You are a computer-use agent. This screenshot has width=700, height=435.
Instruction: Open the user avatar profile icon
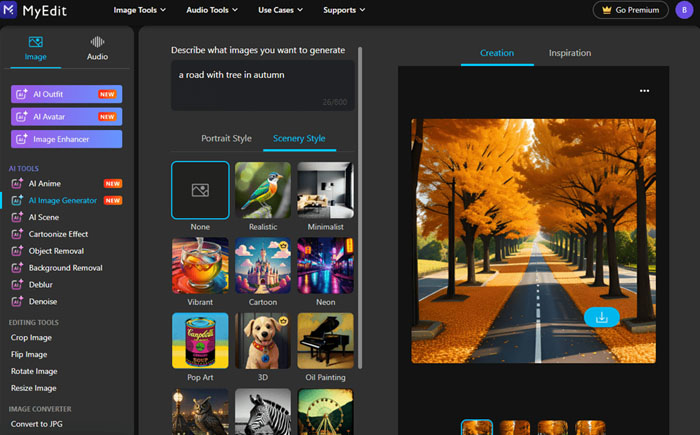point(683,10)
